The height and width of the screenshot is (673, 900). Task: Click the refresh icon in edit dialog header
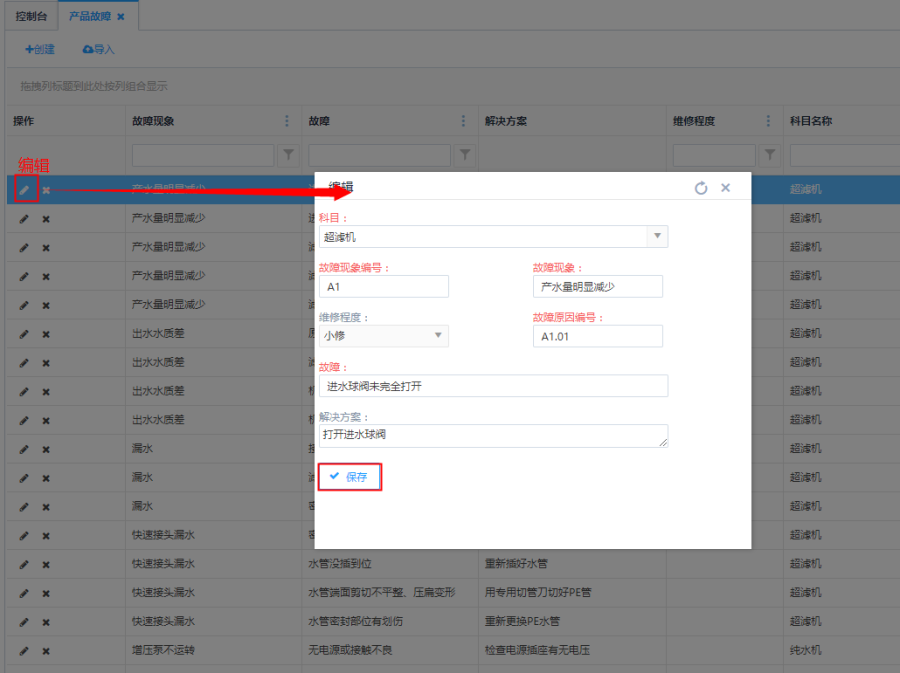[701, 188]
